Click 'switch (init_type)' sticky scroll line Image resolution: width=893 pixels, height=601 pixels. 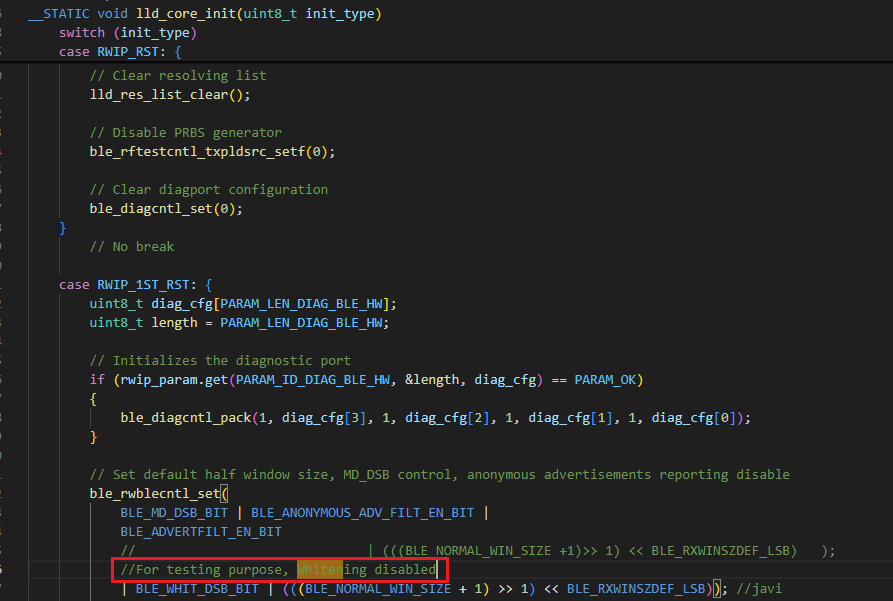(128, 32)
